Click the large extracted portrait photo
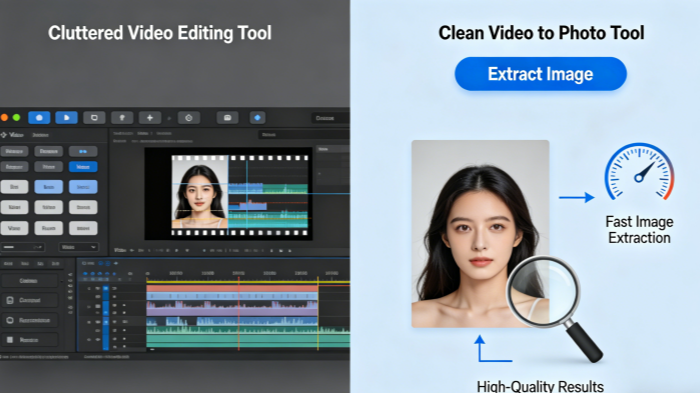Viewport: 700px width, 393px height. [480, 234]
